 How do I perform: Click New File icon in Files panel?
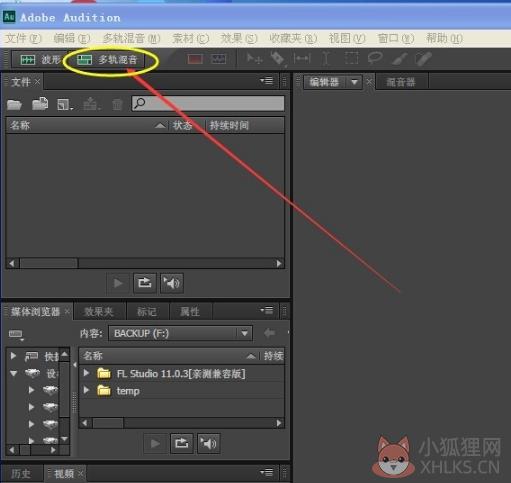coord(64,104)
